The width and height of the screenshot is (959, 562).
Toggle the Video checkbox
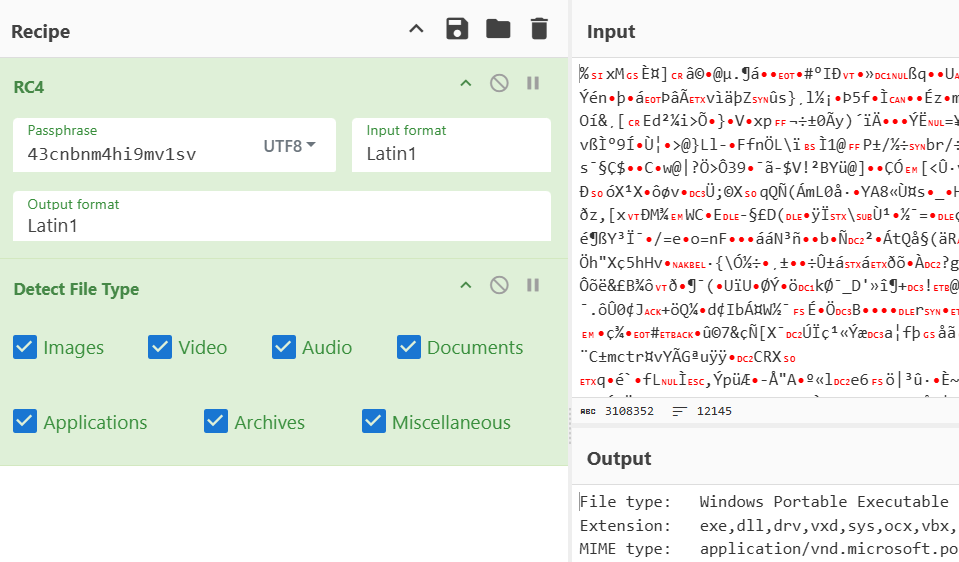coord(160,347)
